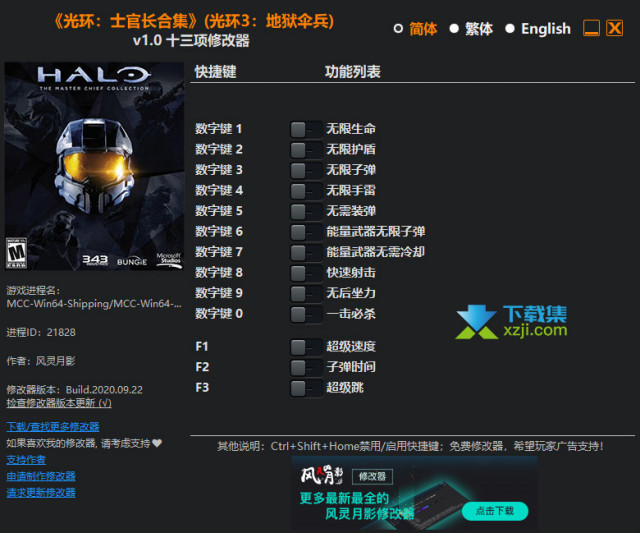Click the MCC-Win64-Shipping process name
Image resolution: width=640 pixels, height=533 pixels.
click(94, 304)
